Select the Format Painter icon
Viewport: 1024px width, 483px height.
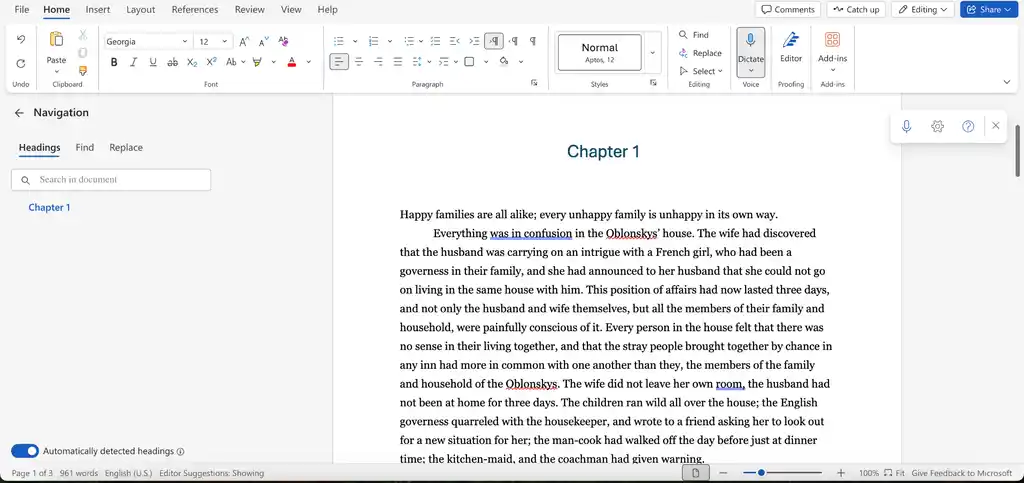click(x=83, y=70)
